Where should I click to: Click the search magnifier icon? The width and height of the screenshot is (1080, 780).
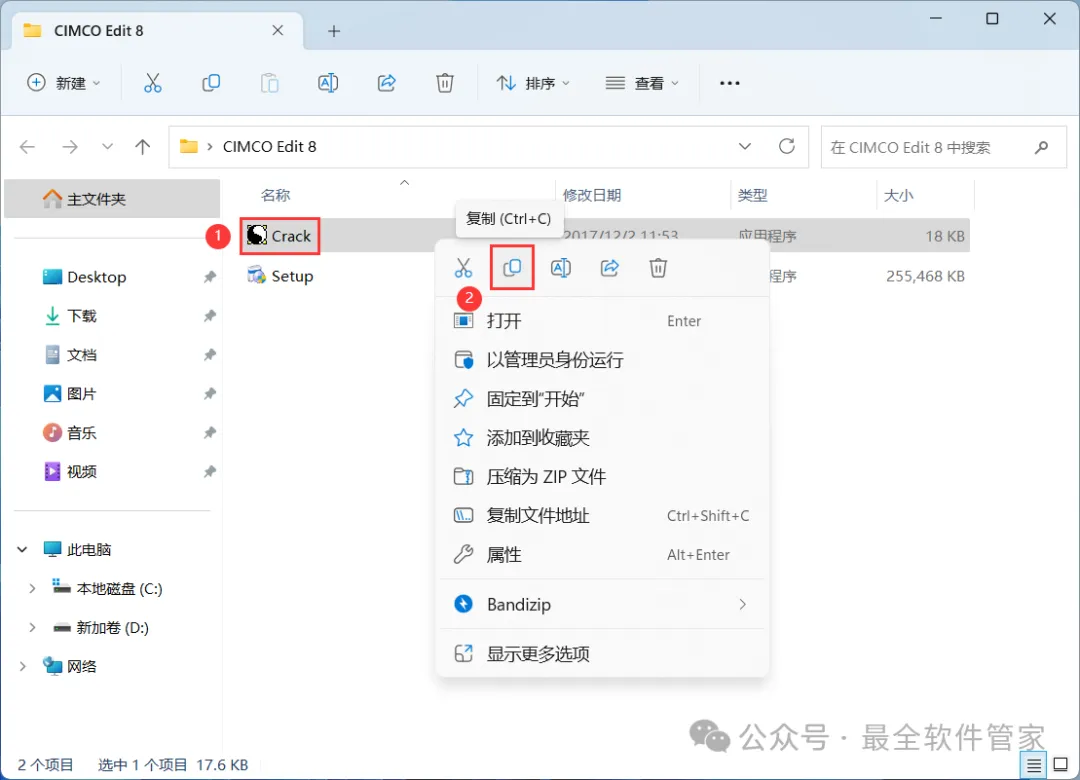click(1042, 147)
